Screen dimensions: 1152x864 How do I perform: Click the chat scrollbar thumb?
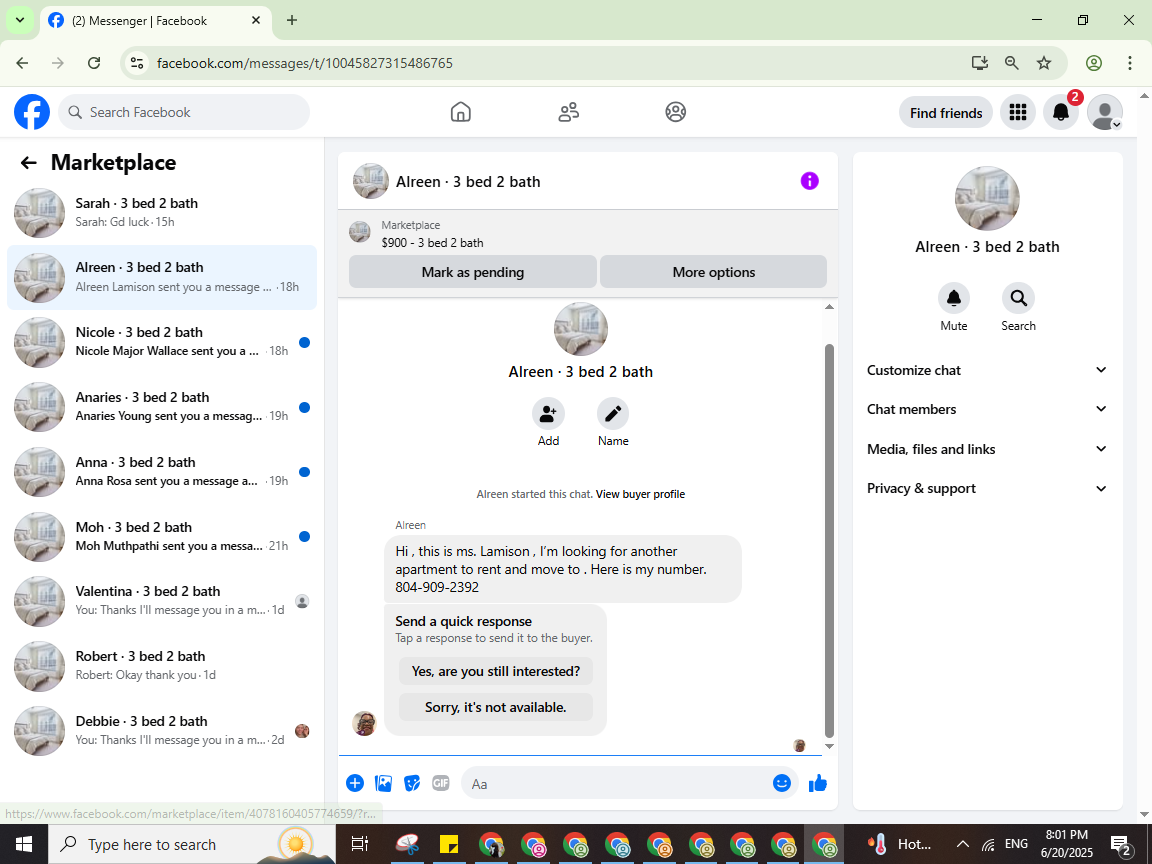tap(829, 541)
